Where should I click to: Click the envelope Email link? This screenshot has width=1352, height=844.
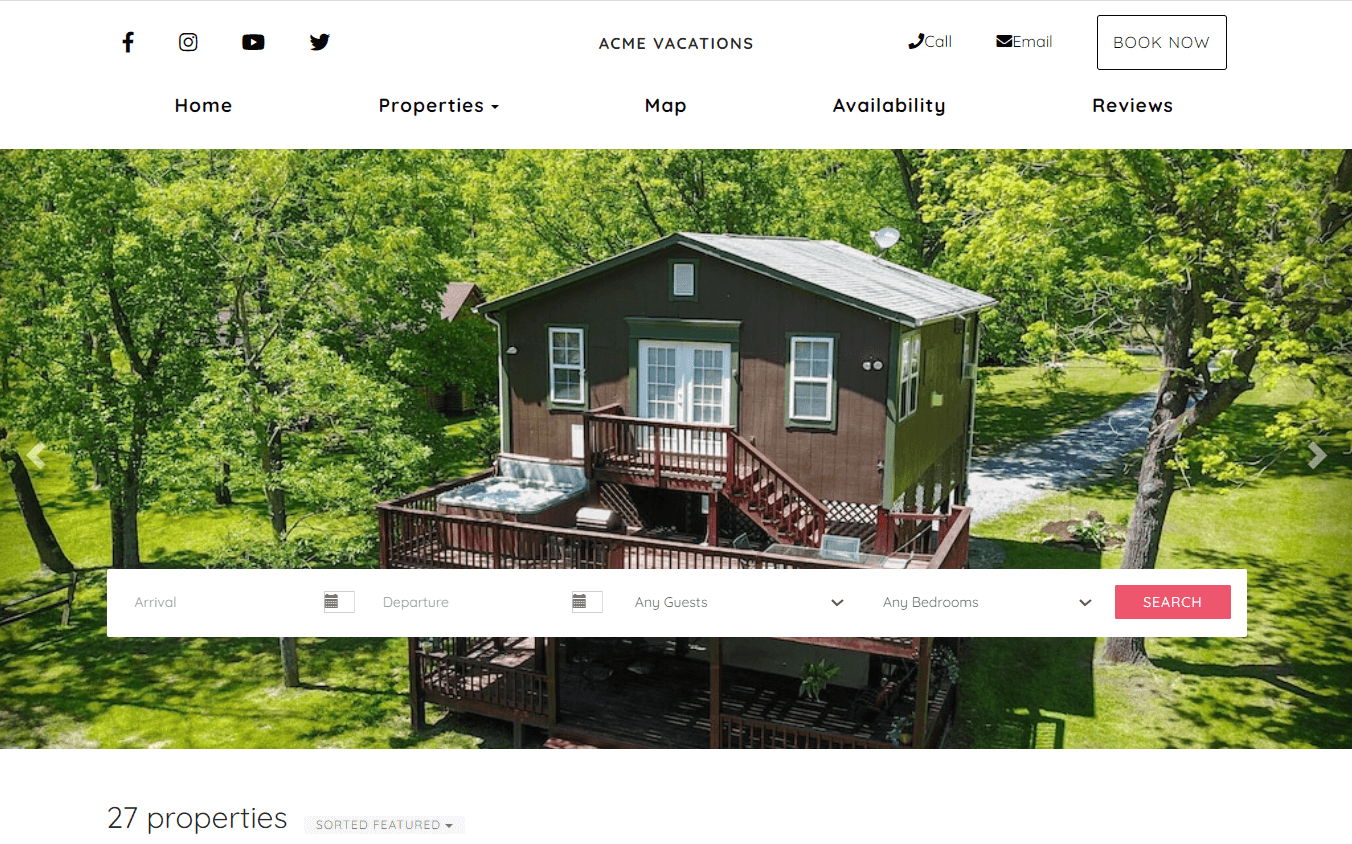1024,42
